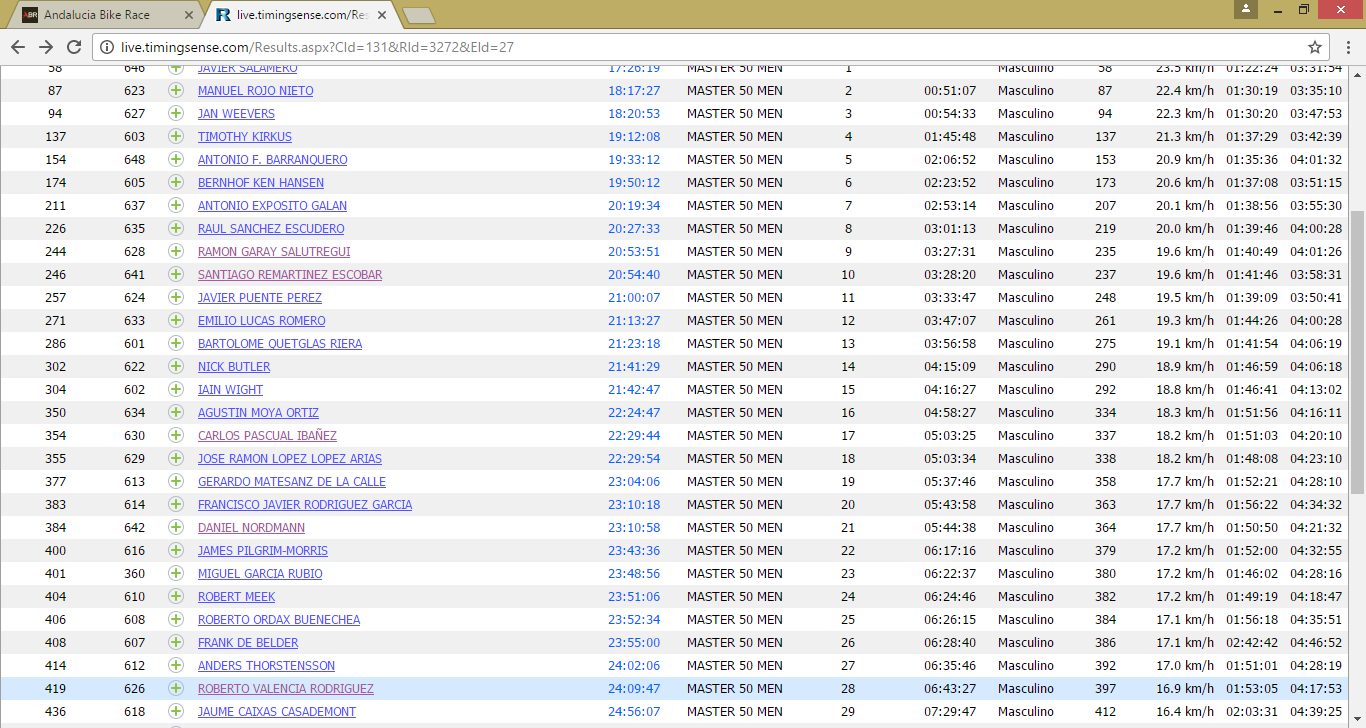Click the address bar URL field
The height and width of the screenshot is (728, 1366).
tap(700, 47)
